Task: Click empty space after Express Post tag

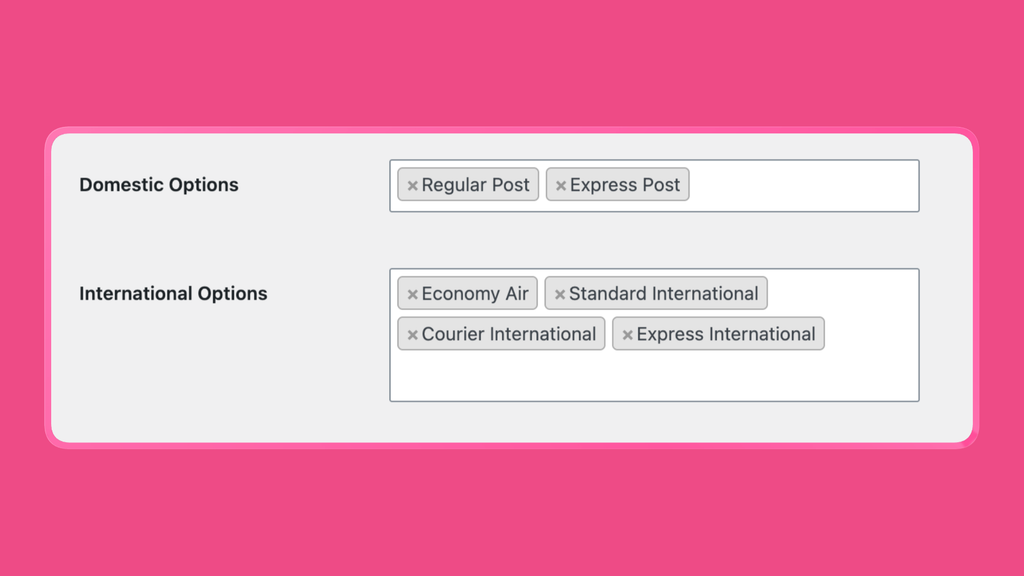Action: click(803, 185)
